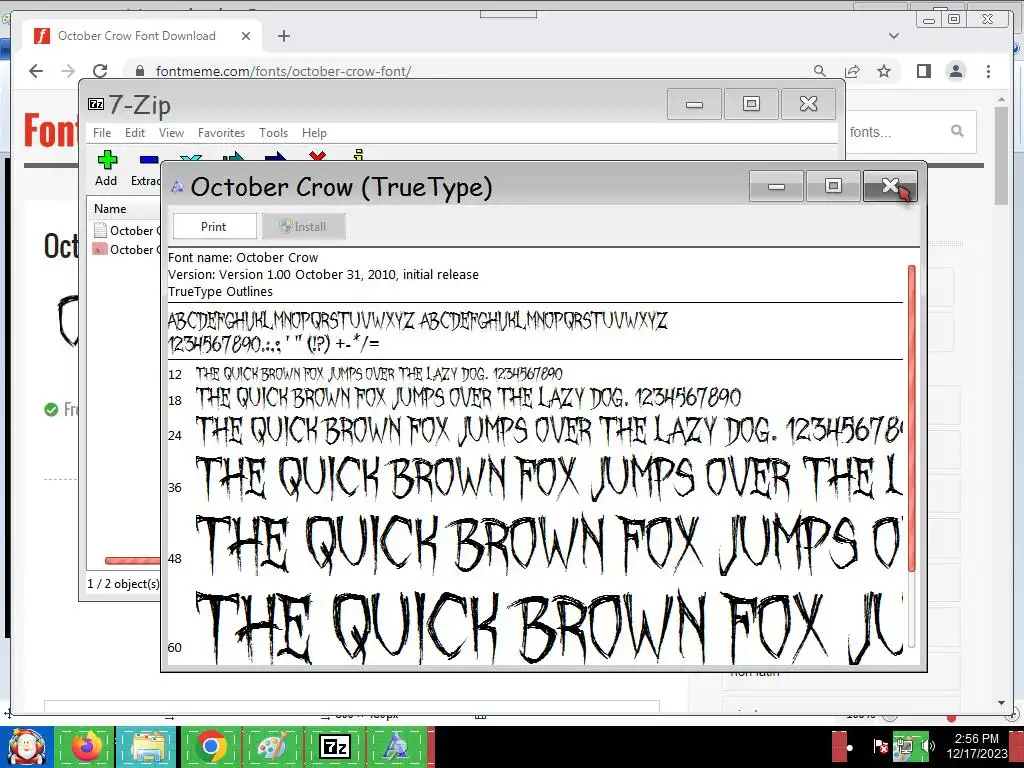The height and width of the screenshot is (768, 1024).
Task: Click the 7-Zip horizontal scrollbar
Action: pos(133,560)
